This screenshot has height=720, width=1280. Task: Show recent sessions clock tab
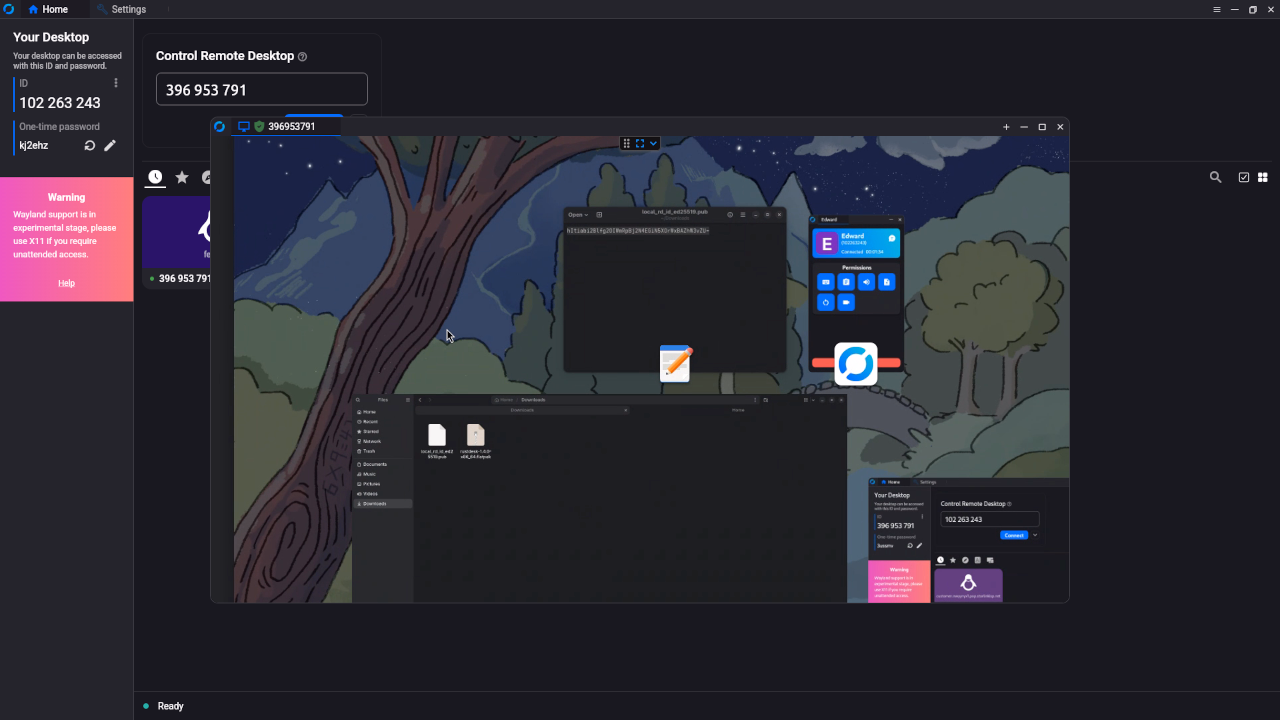click(155, 177)
